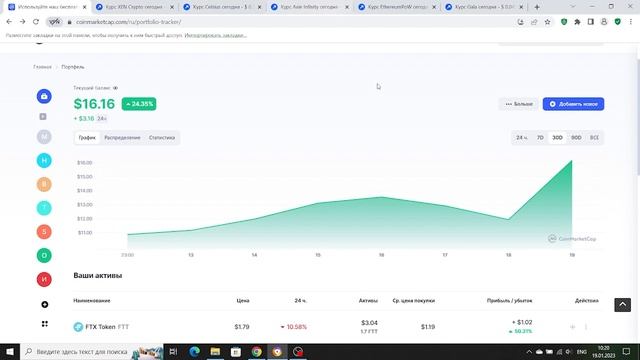Switch to the 'График' tab

click(87, 138)
